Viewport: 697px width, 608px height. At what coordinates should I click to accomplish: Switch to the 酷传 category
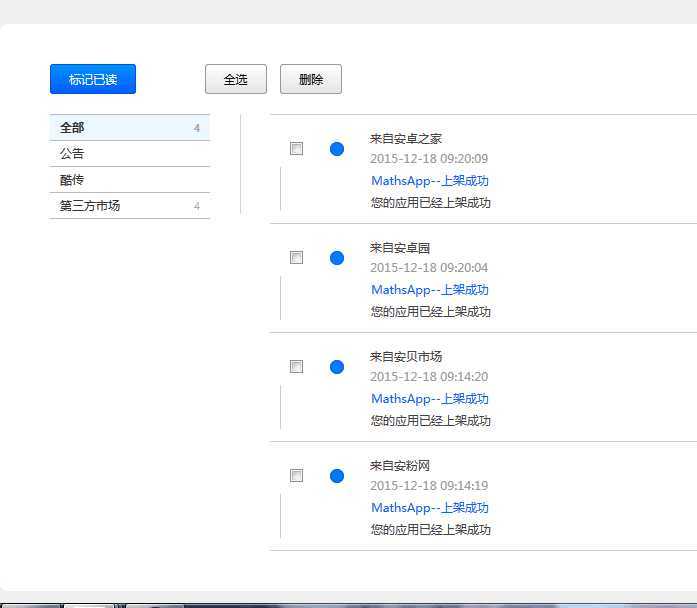[x=129, y=180]
